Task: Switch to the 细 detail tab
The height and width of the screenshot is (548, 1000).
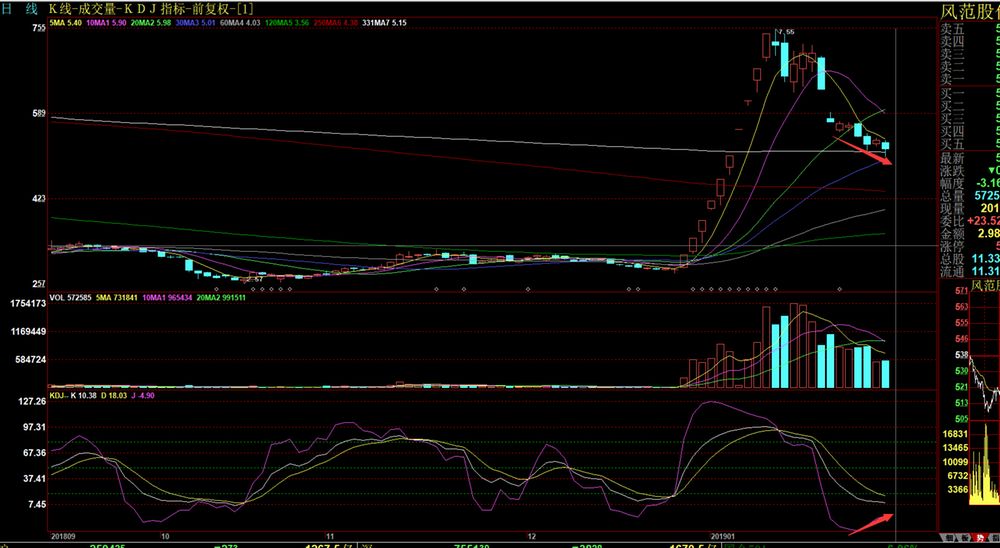Action: (x=948, y=537)
